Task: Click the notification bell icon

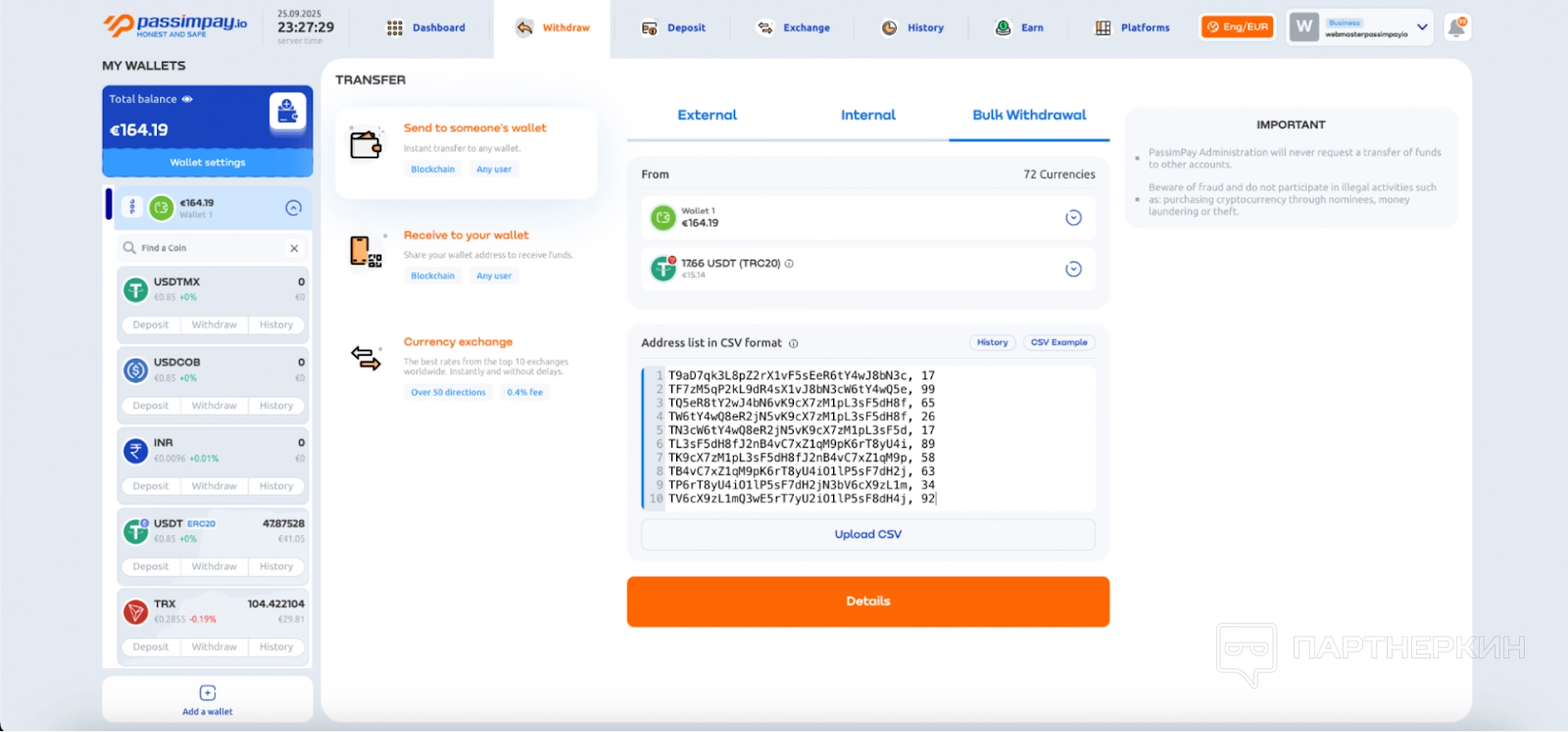Action: (x=1456, y=28)
